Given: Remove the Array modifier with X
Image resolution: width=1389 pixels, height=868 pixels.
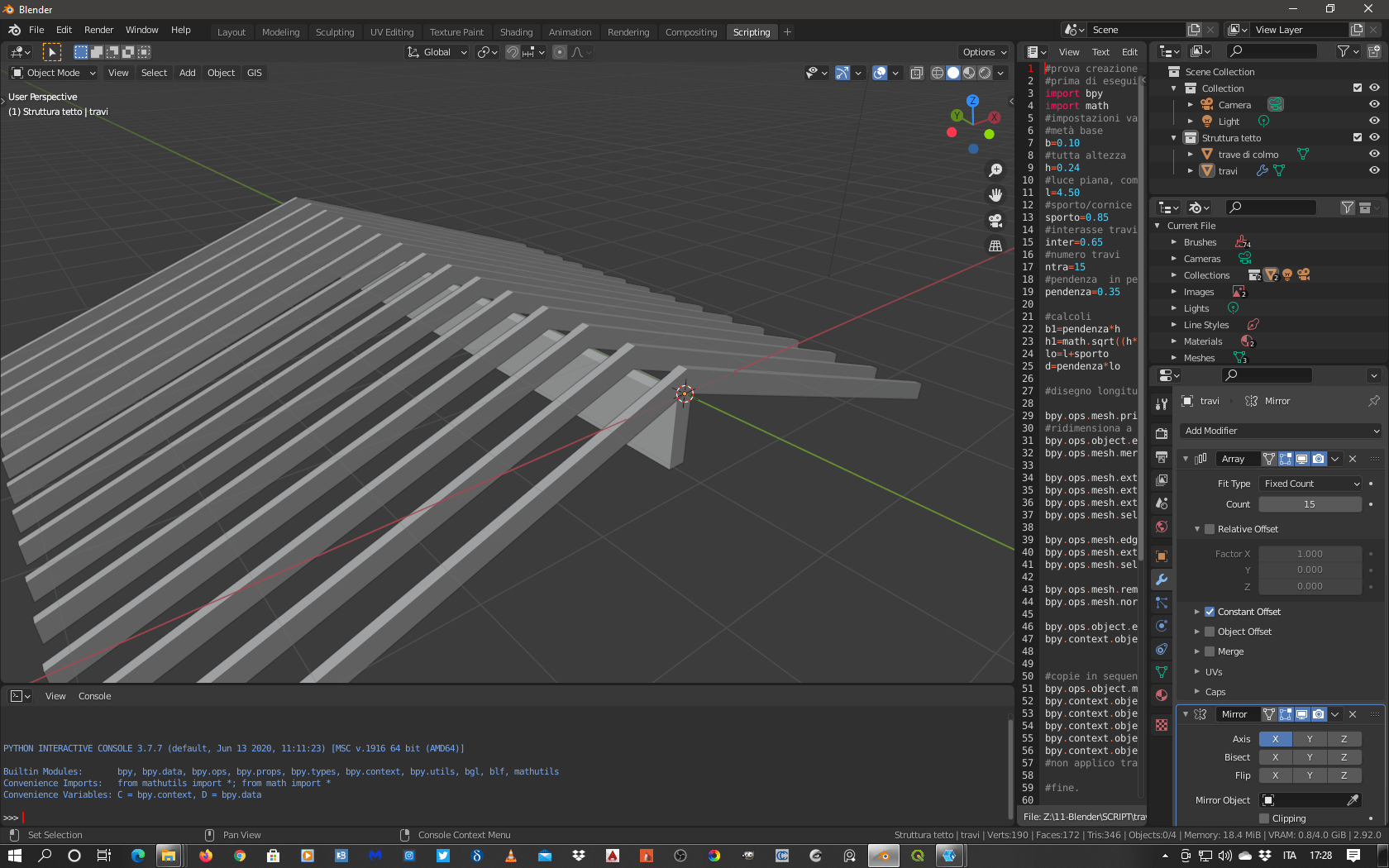Looking at the screenshot, I should [1353, 459].
